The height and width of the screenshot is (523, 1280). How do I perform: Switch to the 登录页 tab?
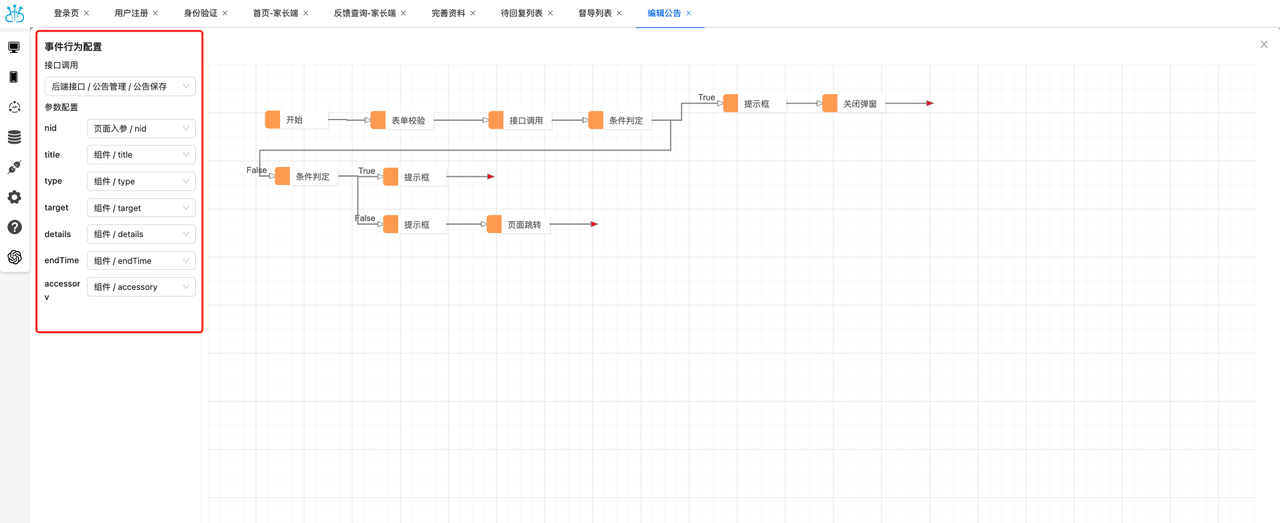coord(66,14)
